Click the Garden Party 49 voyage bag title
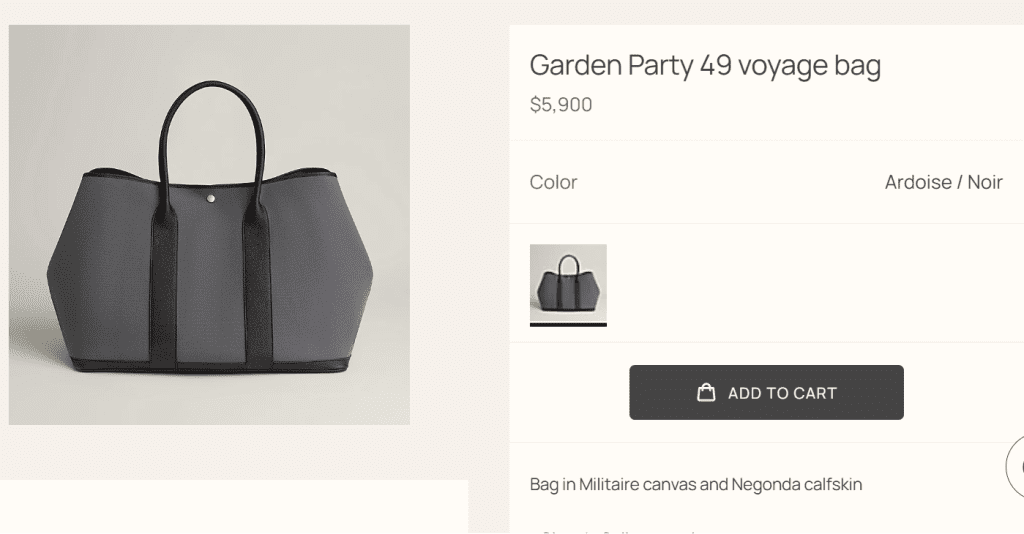 click(705, 65)
